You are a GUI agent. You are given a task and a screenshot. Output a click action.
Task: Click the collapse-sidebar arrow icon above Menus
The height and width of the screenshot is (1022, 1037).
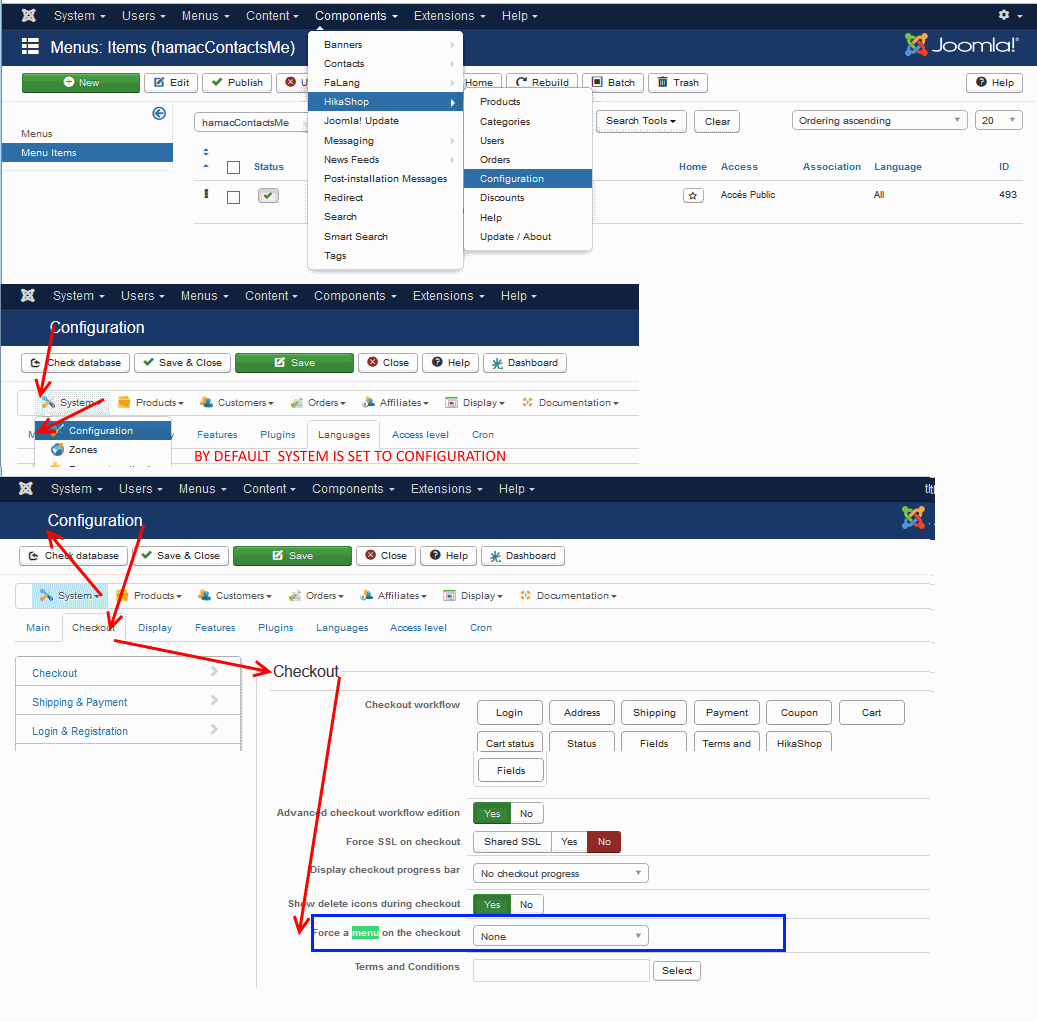click(x=159, y=113)
